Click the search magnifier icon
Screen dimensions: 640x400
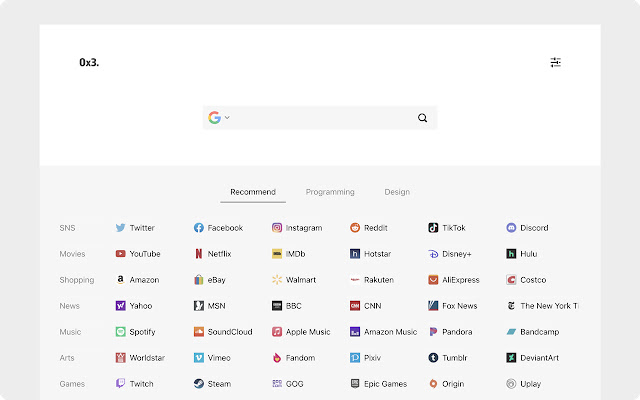(422, 118)
